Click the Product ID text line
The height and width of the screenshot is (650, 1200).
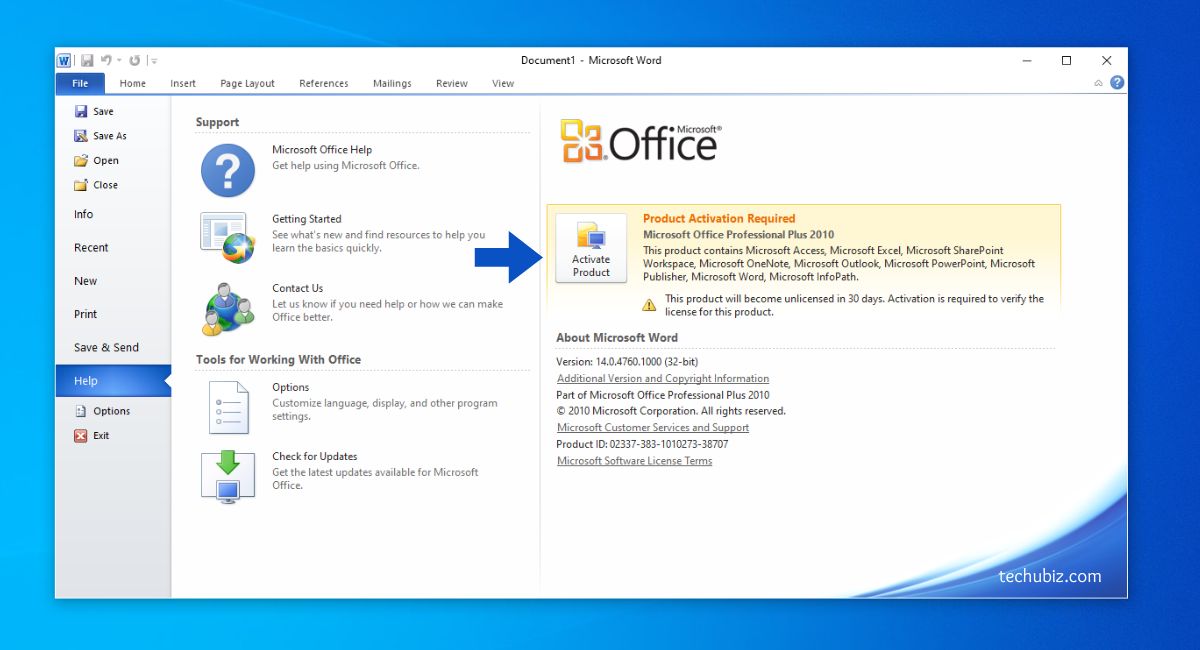(642, 444)
